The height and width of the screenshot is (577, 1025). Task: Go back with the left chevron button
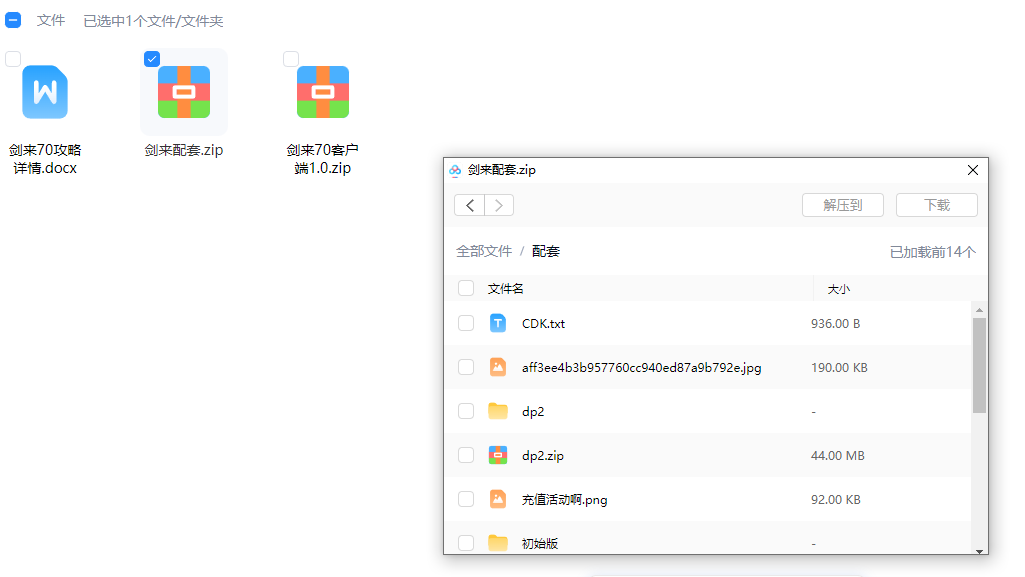470,205
